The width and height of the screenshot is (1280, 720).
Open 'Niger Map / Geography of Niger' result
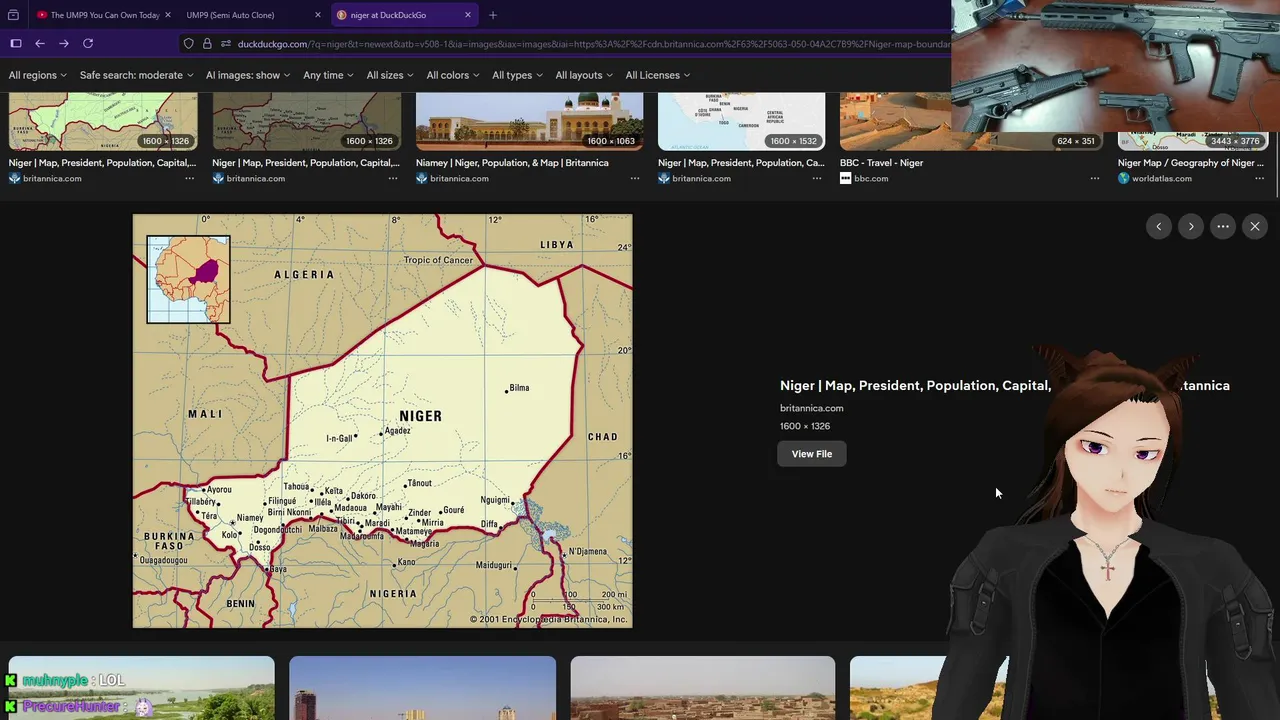point(1191,162)
